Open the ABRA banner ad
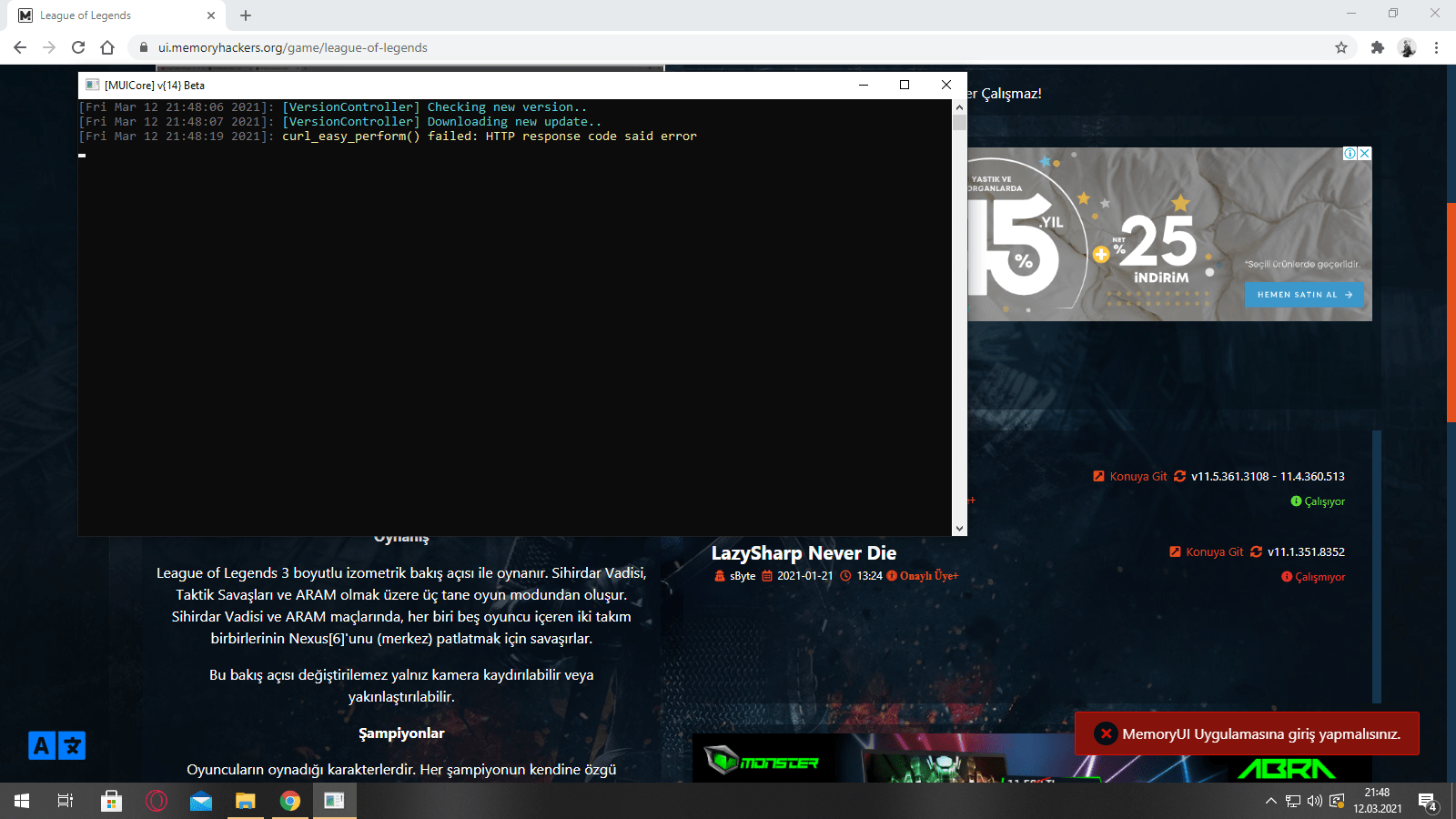Image resolution: width=1456 pixels, height=819 pixels. (1287, 769)
